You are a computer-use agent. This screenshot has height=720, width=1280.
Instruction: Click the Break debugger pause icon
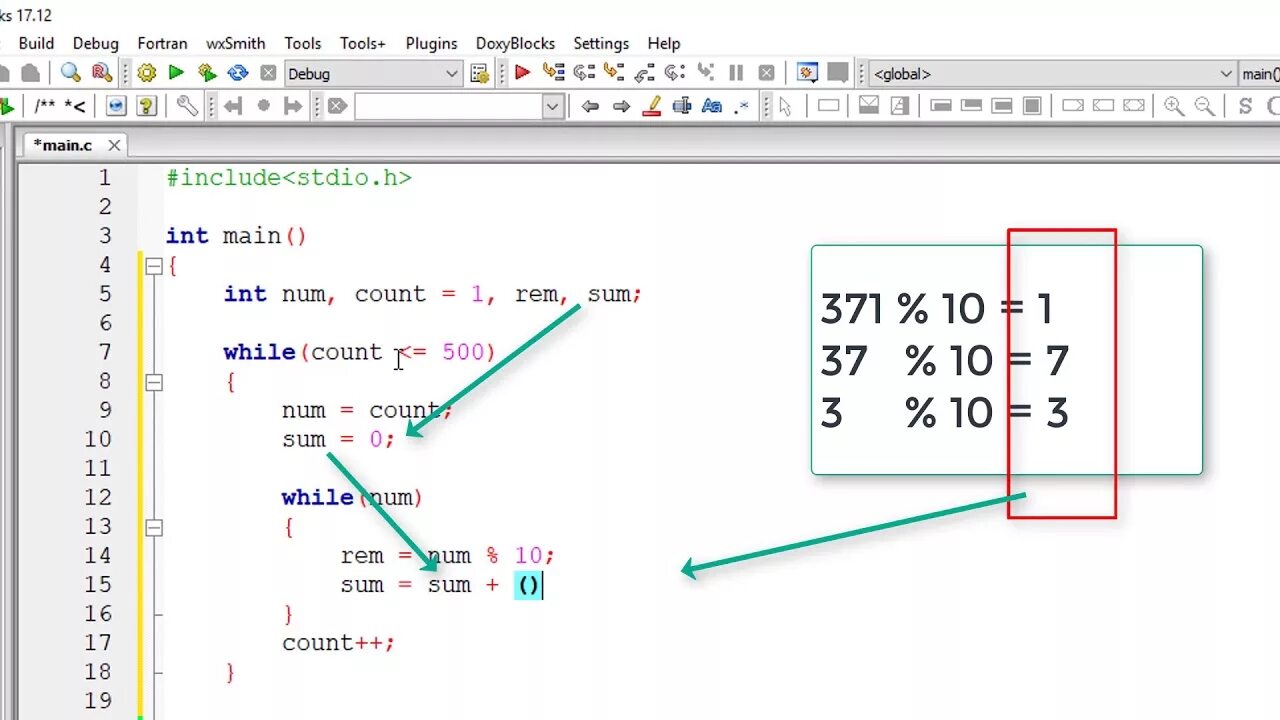click(x=736, y=73)
